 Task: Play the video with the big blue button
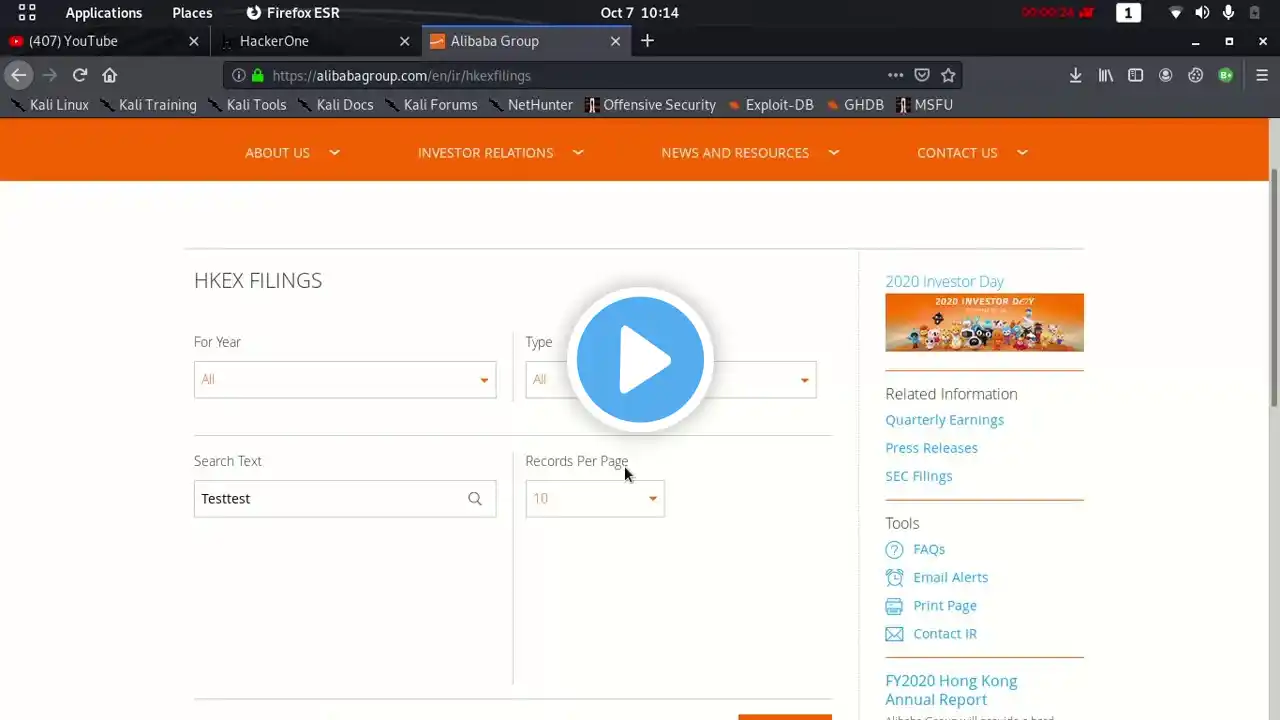[x=640, y=360]
